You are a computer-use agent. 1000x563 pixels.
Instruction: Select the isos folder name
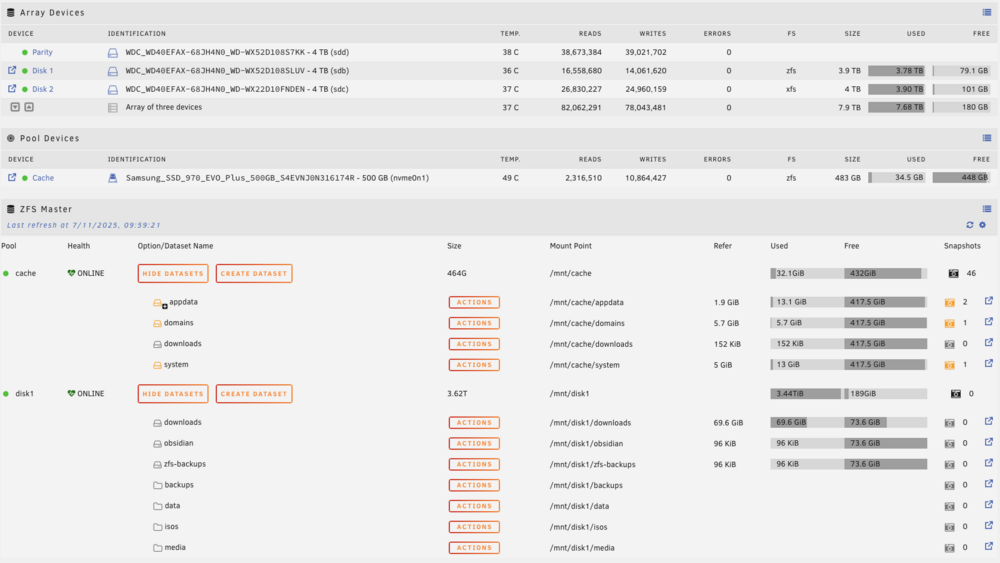pyautogui.click(x=172, y=527)
